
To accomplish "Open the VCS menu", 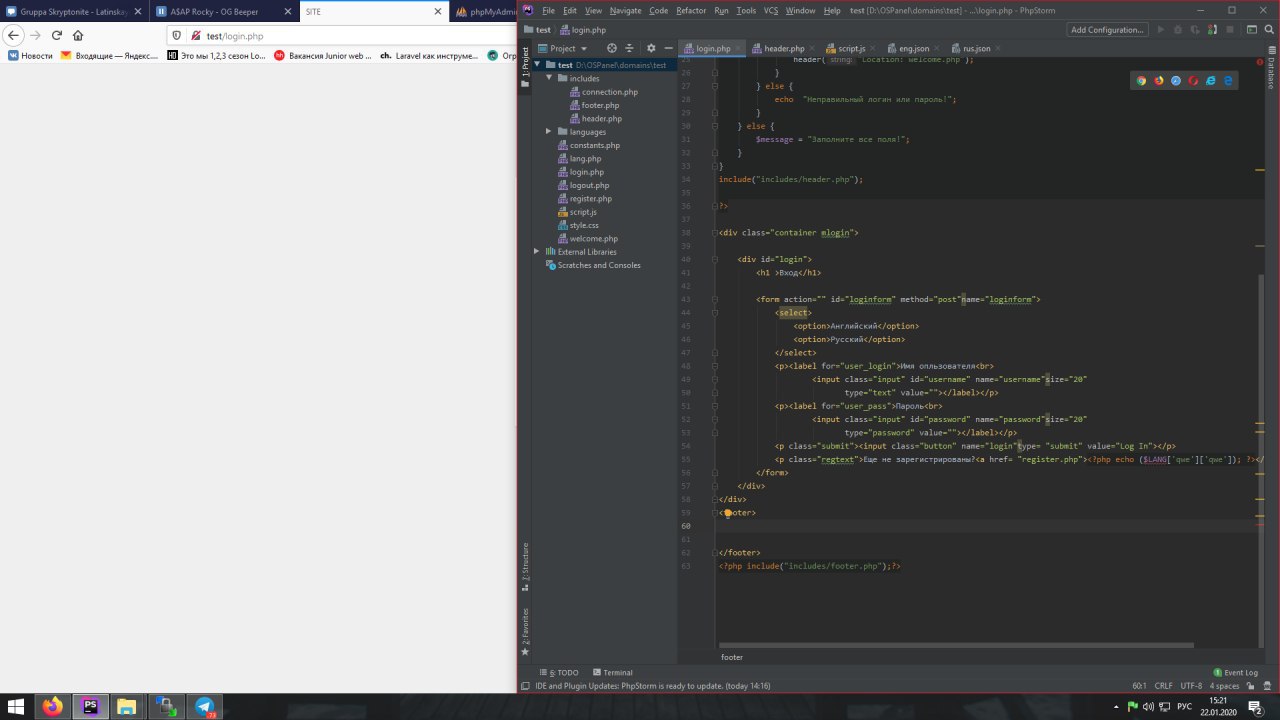I will (x=771, y=10).
